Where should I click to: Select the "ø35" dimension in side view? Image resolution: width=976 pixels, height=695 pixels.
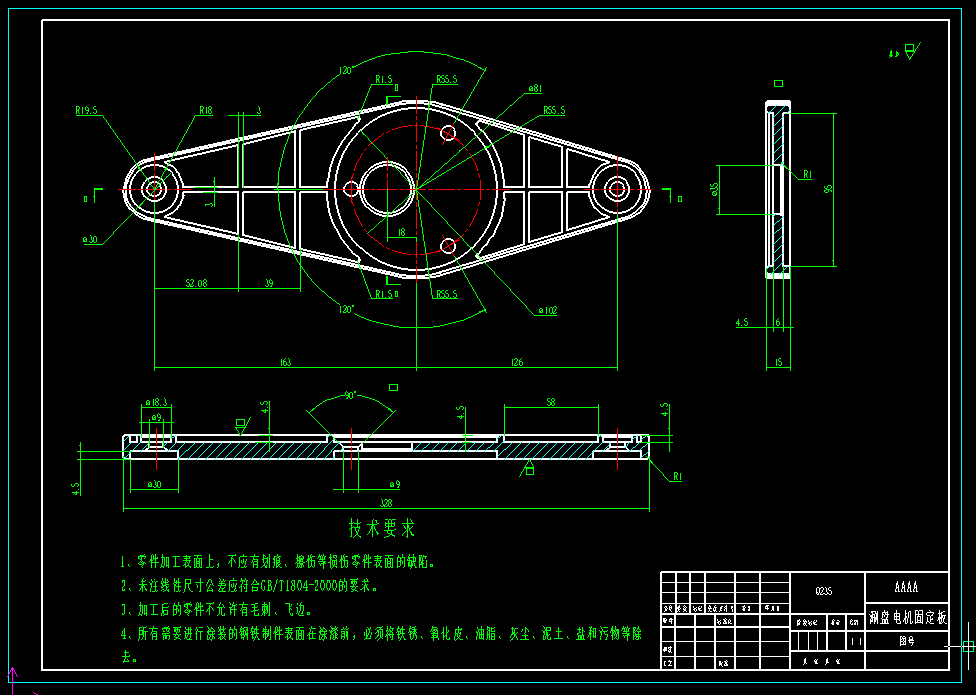(715, 189)
